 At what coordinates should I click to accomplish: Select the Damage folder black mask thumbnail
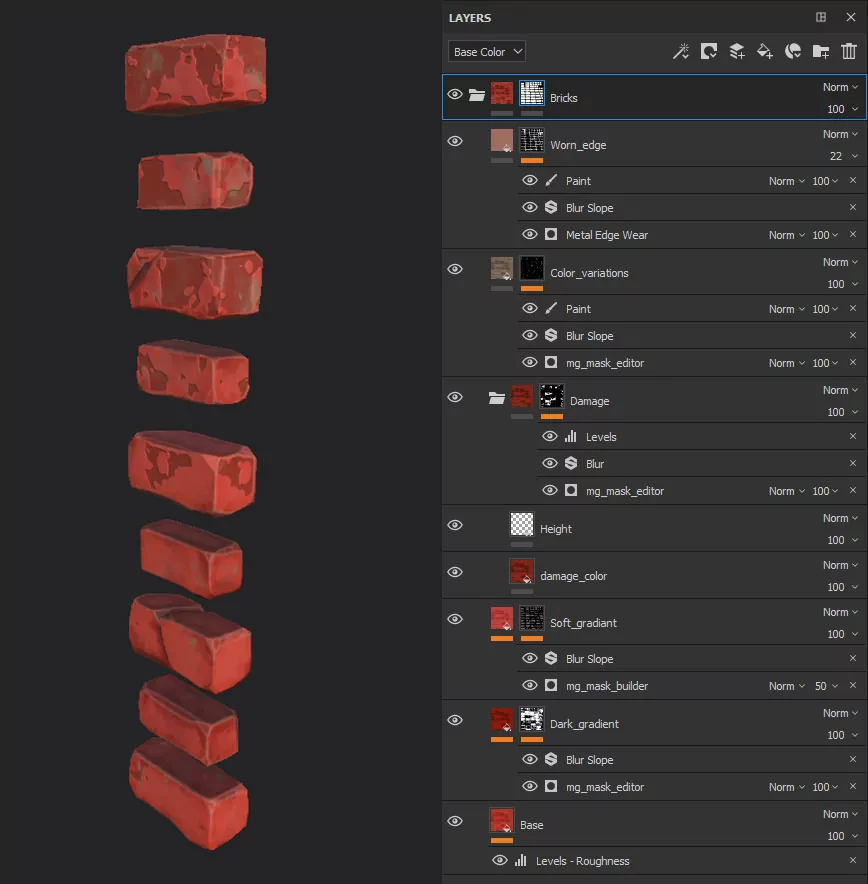pyautogui.click(x=552, y=396)
